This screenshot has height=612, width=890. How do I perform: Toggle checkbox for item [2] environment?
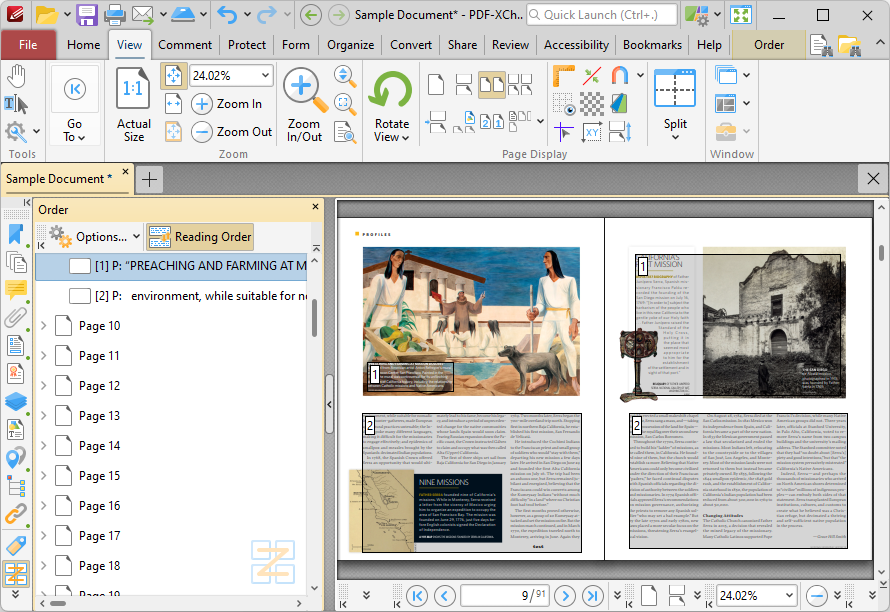(x=80, y=296)
